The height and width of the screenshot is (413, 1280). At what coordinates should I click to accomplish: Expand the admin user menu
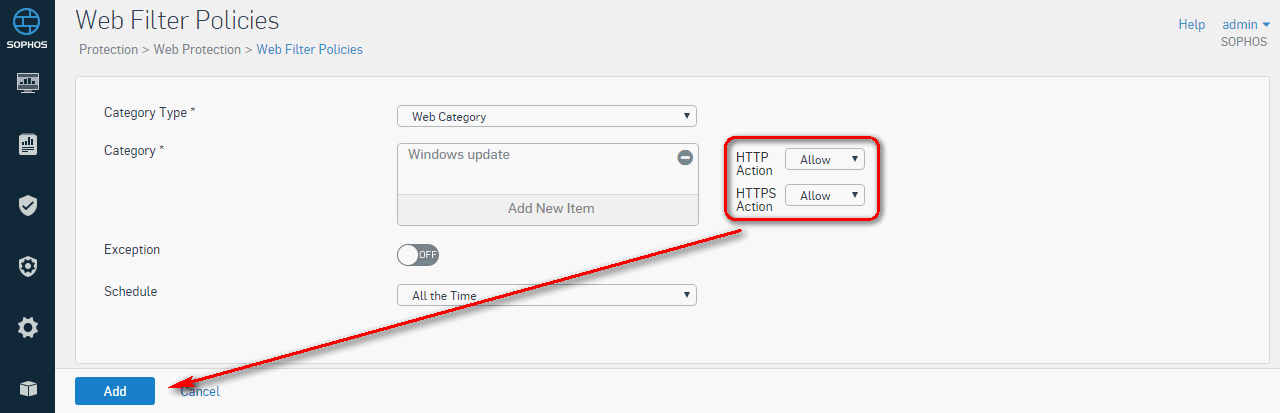[1245, 24]
